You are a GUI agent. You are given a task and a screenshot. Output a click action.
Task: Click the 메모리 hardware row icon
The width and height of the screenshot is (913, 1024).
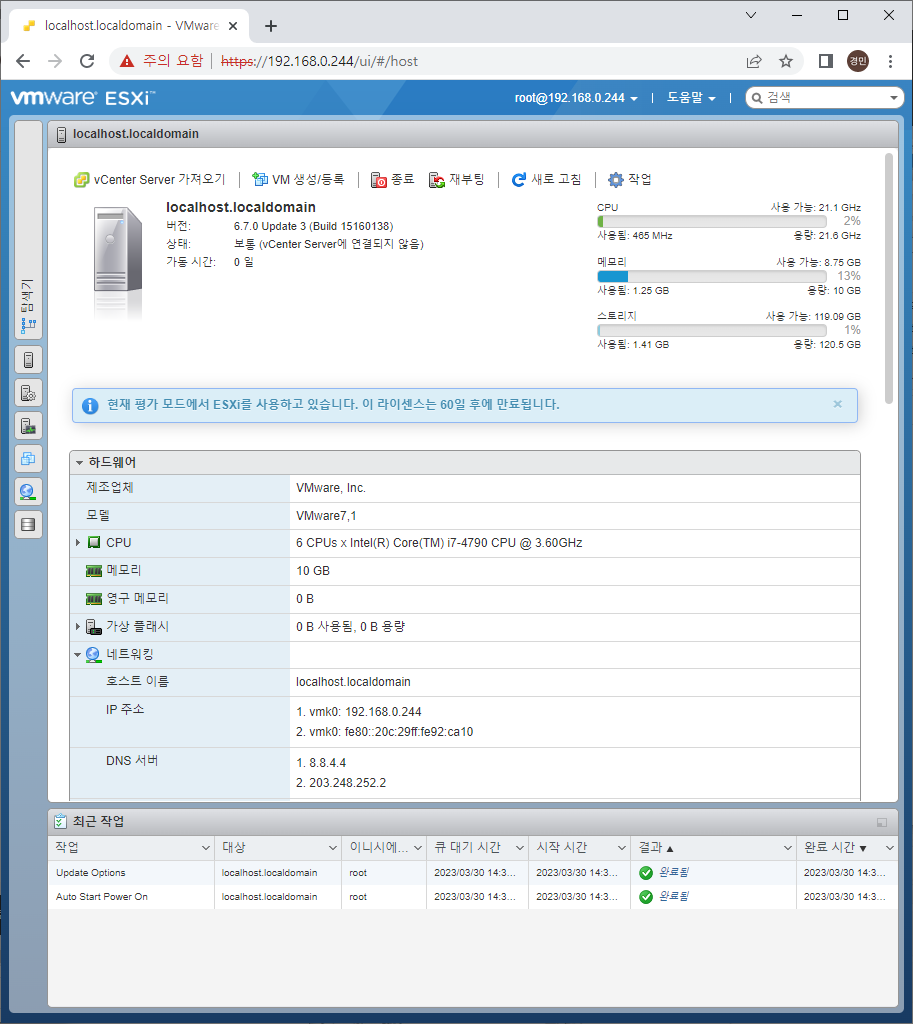click(94, 571)
